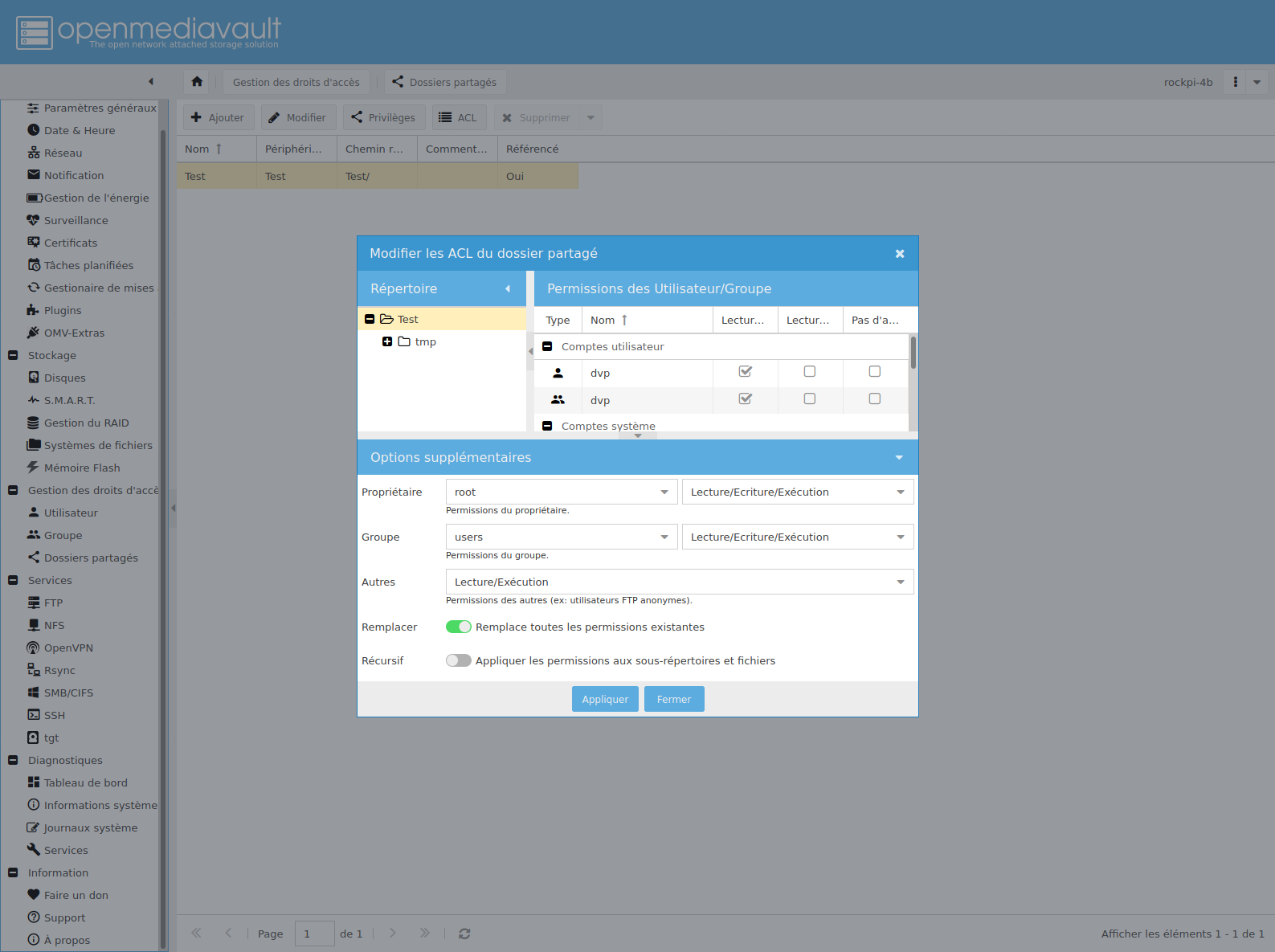The image size is (1275, 952).
Task: Click the Appliquer button
Action: pos(605,699)
